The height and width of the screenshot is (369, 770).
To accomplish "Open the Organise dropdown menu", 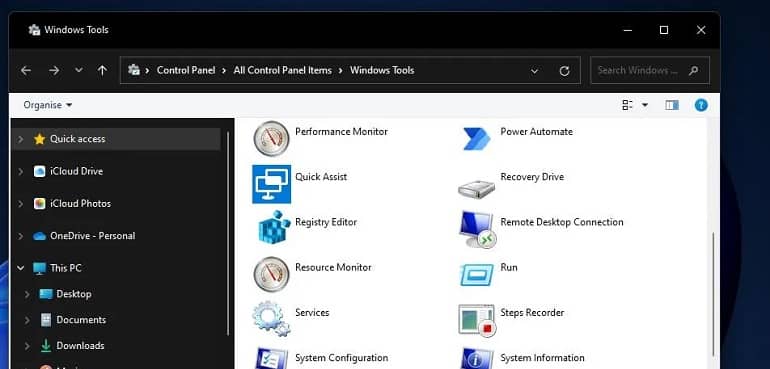I will [48, 105].
